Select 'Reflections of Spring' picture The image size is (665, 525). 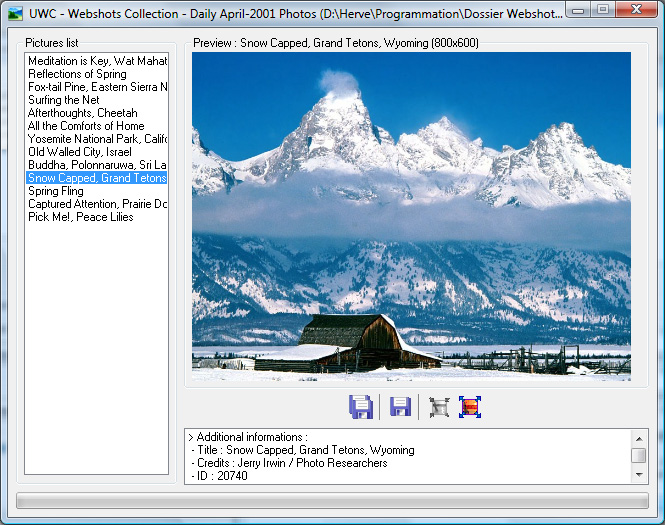[x=97, y=74]
